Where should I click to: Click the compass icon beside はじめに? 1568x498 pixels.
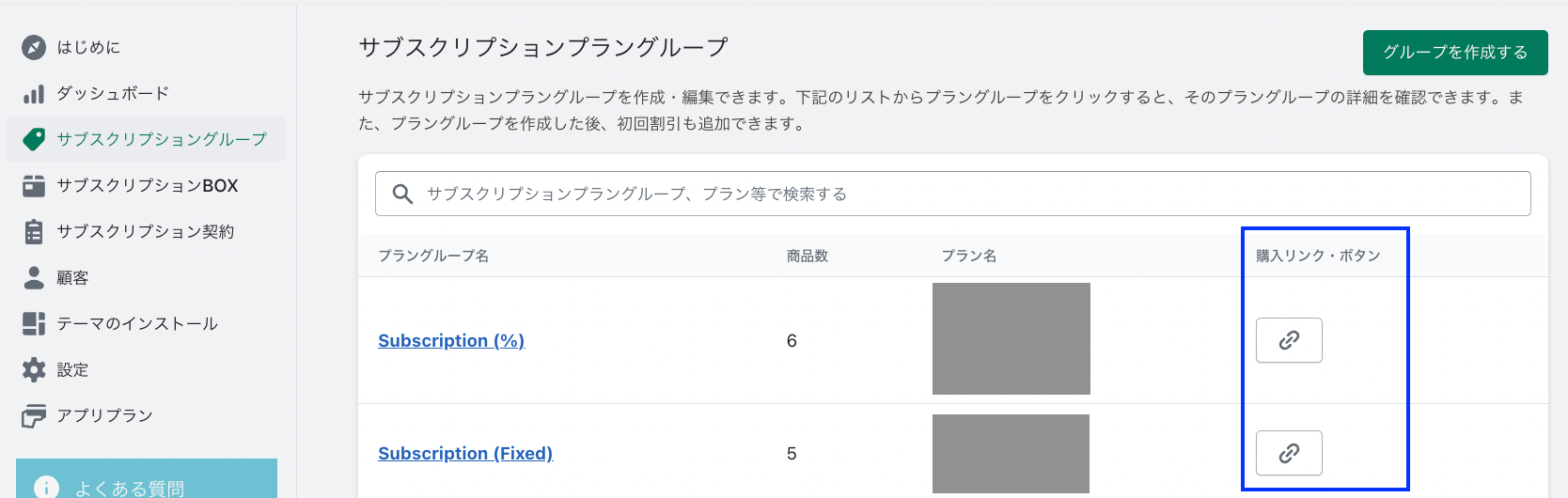(34, 47)
